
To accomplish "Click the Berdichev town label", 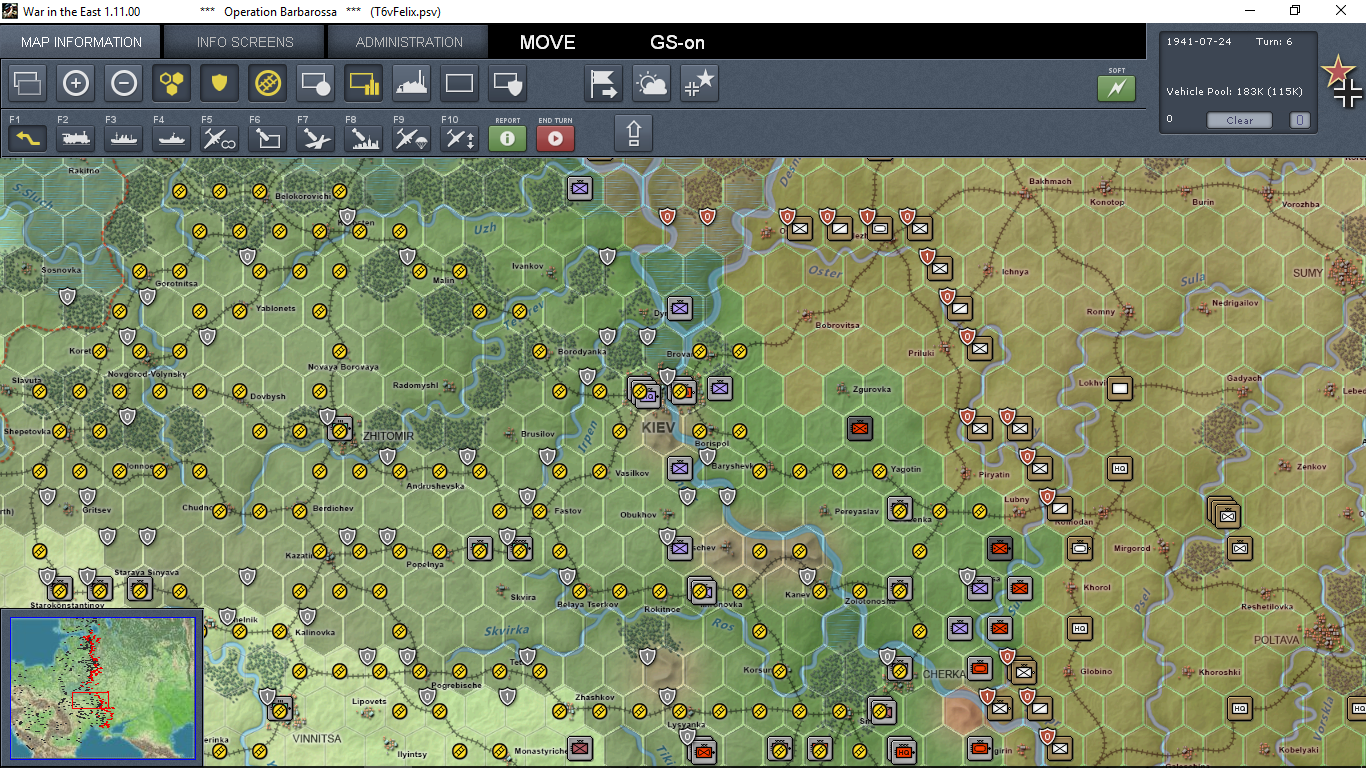I will tap(333, 508).
